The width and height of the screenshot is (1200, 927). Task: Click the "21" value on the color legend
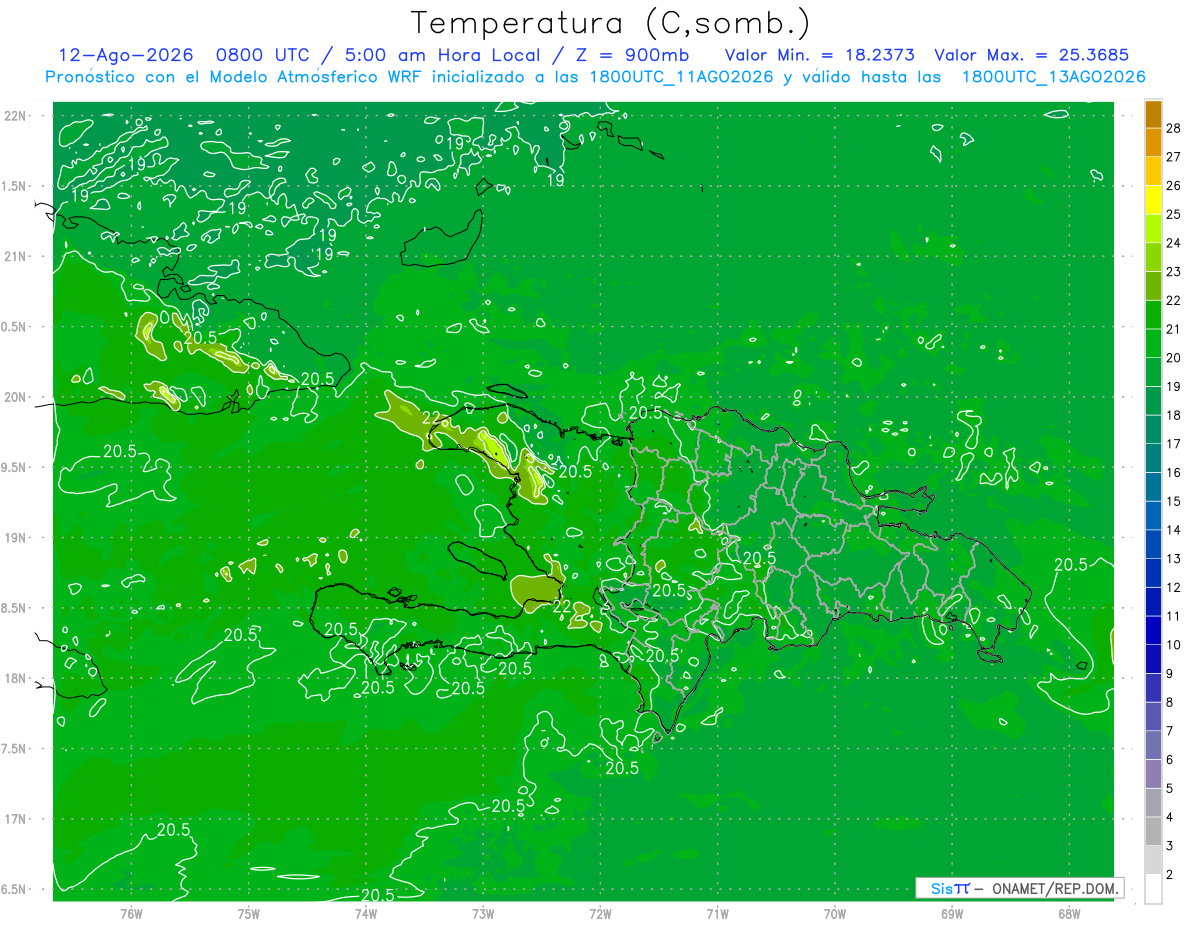pyautogui.click(x=1174, y=329)
